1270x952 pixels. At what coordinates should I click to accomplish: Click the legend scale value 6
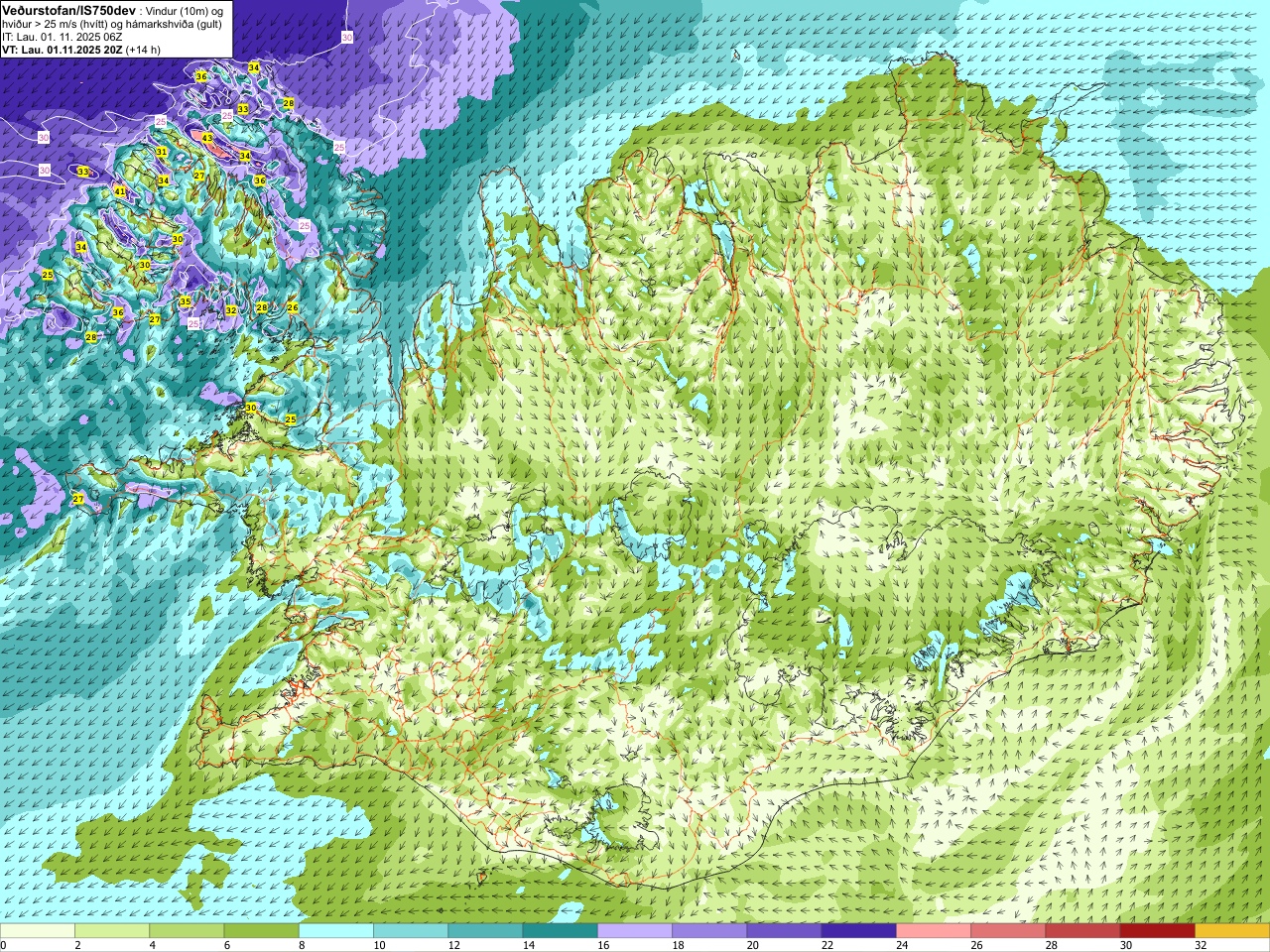tap(226, 945)
